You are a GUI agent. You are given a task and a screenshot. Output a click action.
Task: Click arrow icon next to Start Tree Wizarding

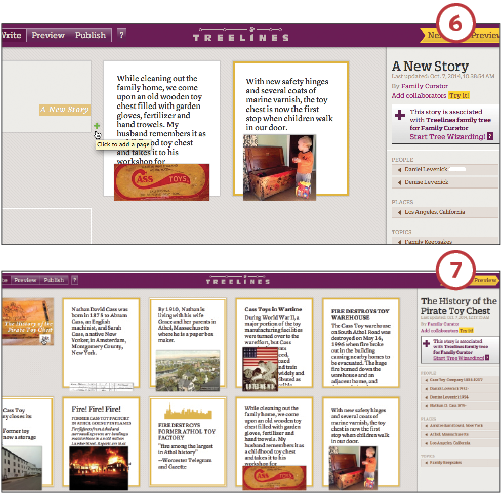click(490, 136)
